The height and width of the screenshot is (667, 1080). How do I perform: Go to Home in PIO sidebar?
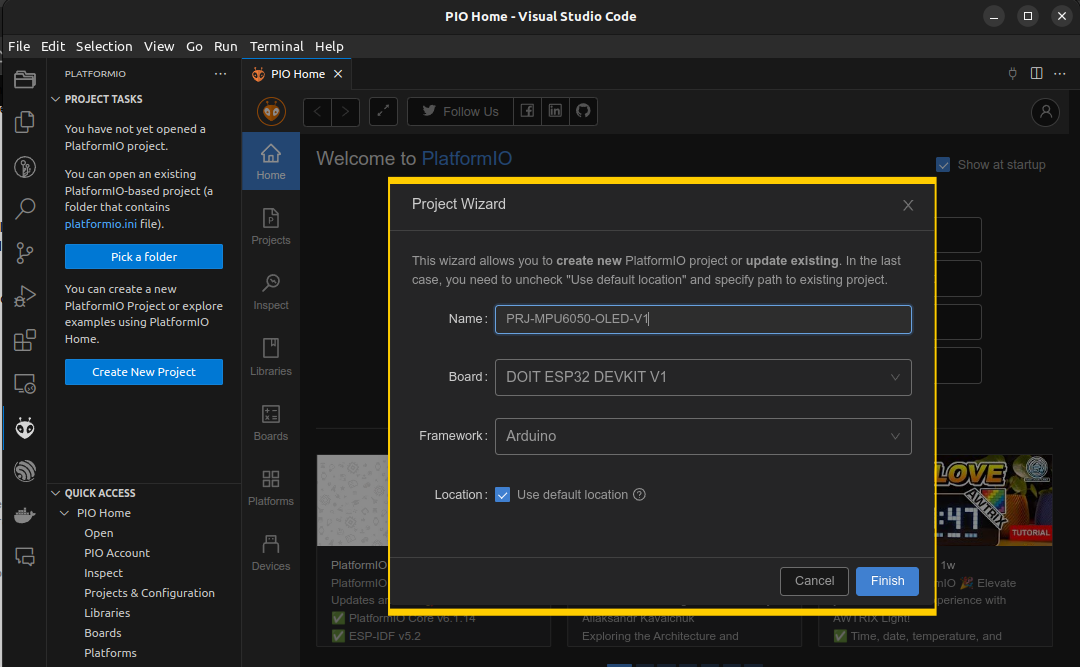tap(271, 161)
